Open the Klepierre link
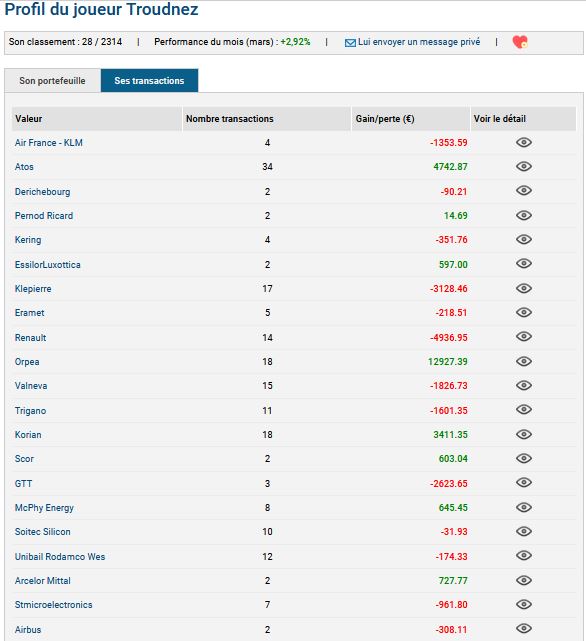This screenshot has height=641, width=586. 33,289
